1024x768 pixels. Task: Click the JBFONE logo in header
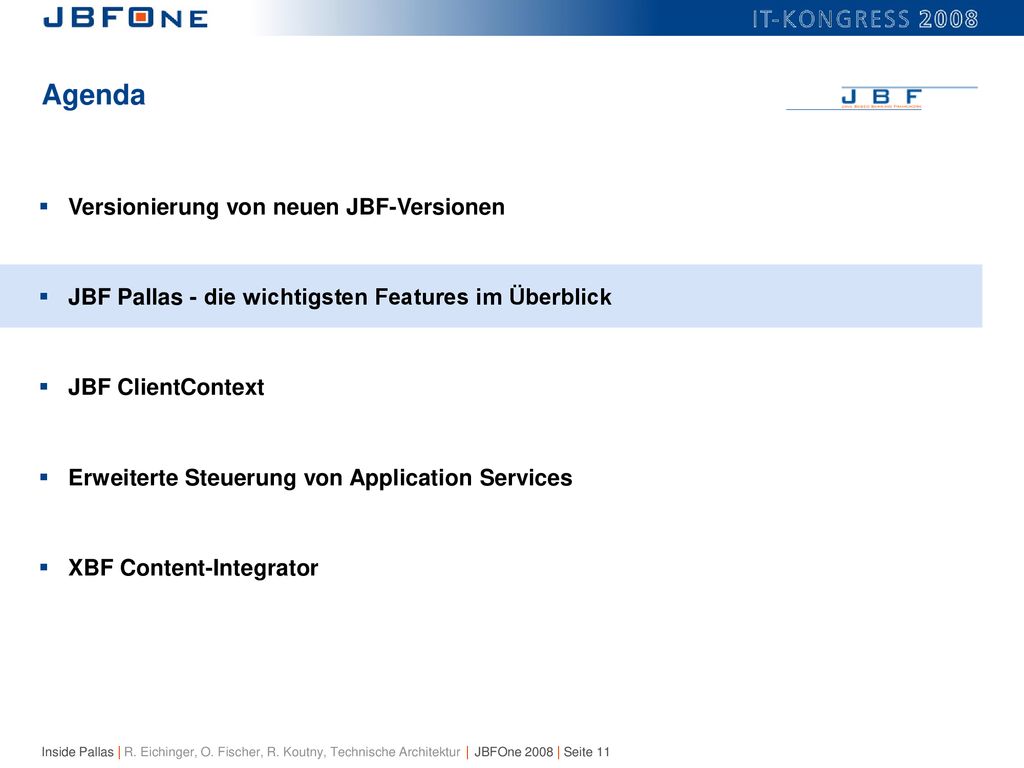pyautogui.click(x=125, y=18)
